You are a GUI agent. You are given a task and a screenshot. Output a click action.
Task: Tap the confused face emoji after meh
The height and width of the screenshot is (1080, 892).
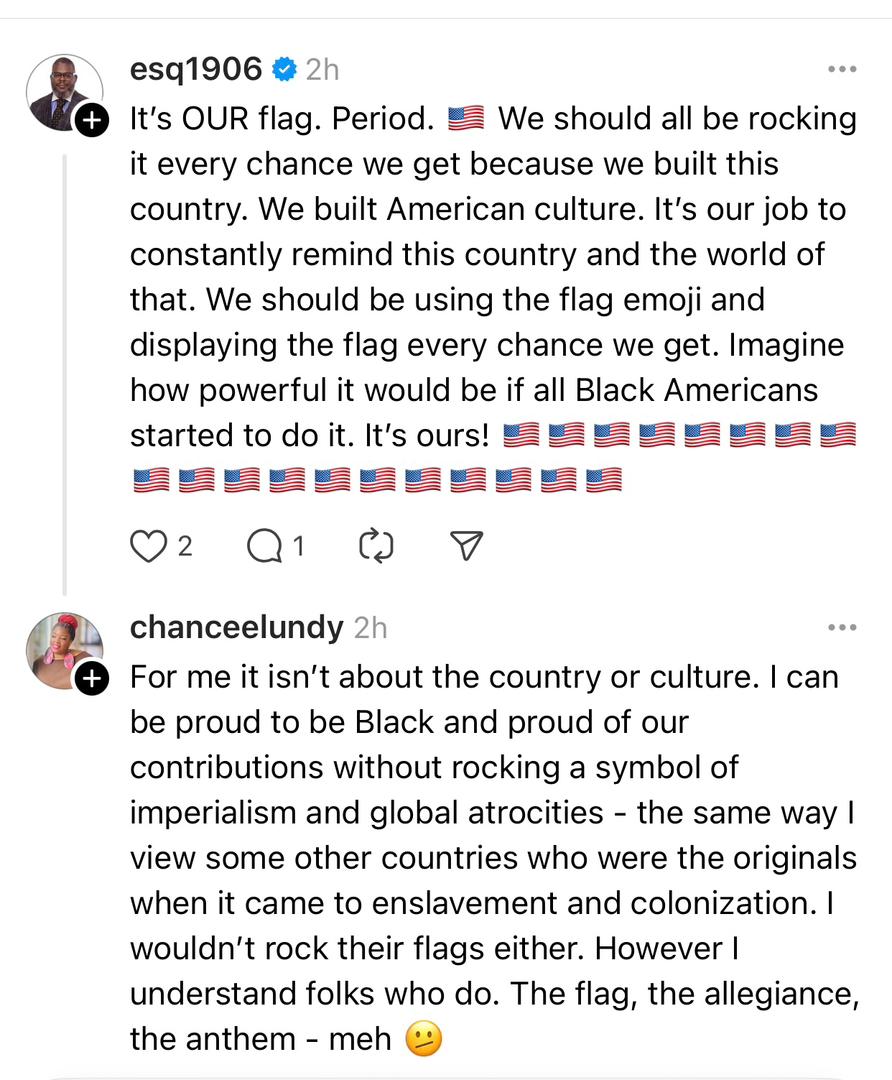pos(423,1039)
